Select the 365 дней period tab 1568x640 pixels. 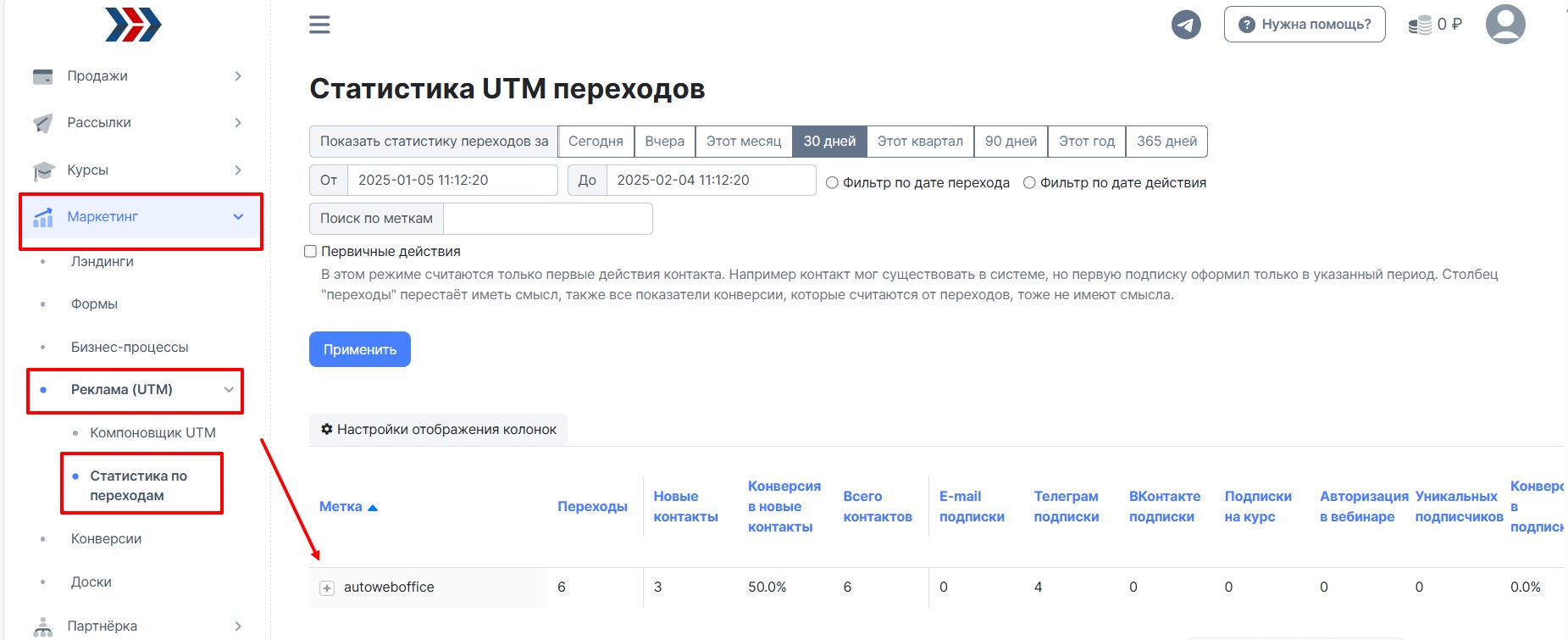pyautogui.click(x=1166, y=142)
